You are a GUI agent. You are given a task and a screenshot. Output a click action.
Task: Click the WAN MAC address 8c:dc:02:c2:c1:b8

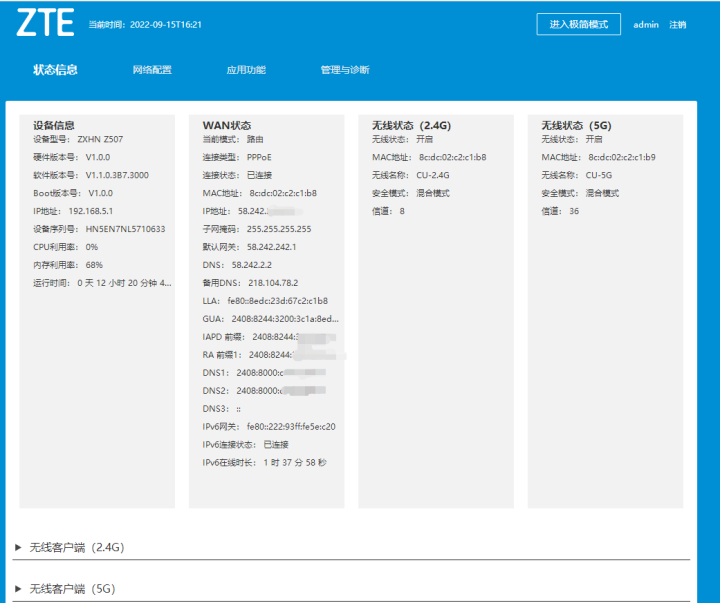(x=283, y=193)
